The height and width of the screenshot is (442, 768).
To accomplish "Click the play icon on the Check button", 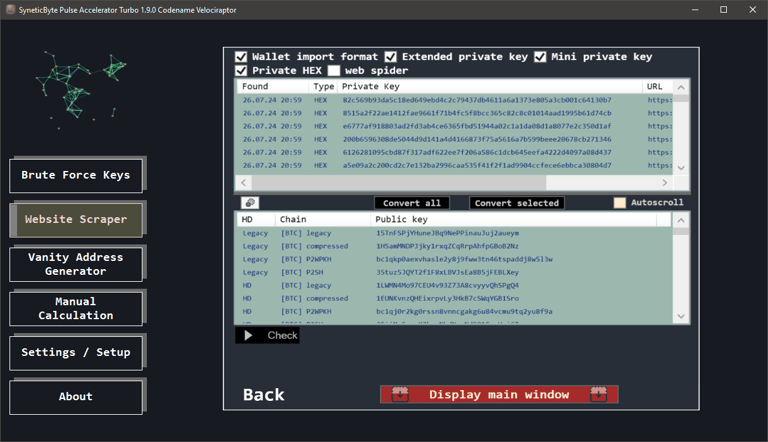I will tap(248, 335).
